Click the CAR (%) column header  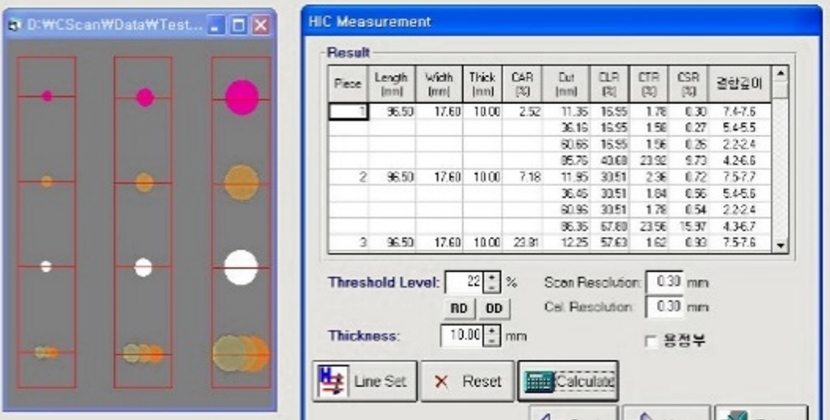(x=522, y=84)
